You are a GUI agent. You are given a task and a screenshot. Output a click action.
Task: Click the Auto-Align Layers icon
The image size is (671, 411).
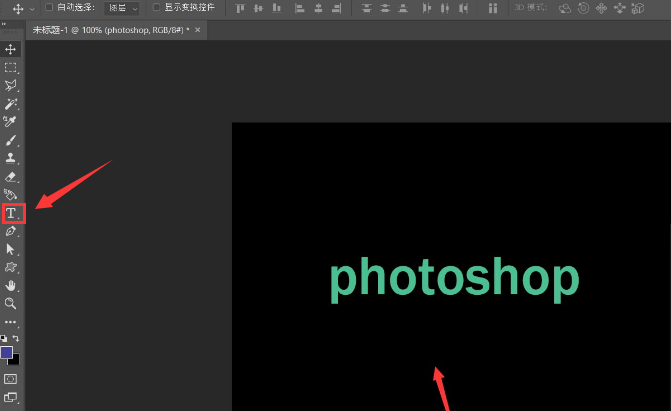493,8
